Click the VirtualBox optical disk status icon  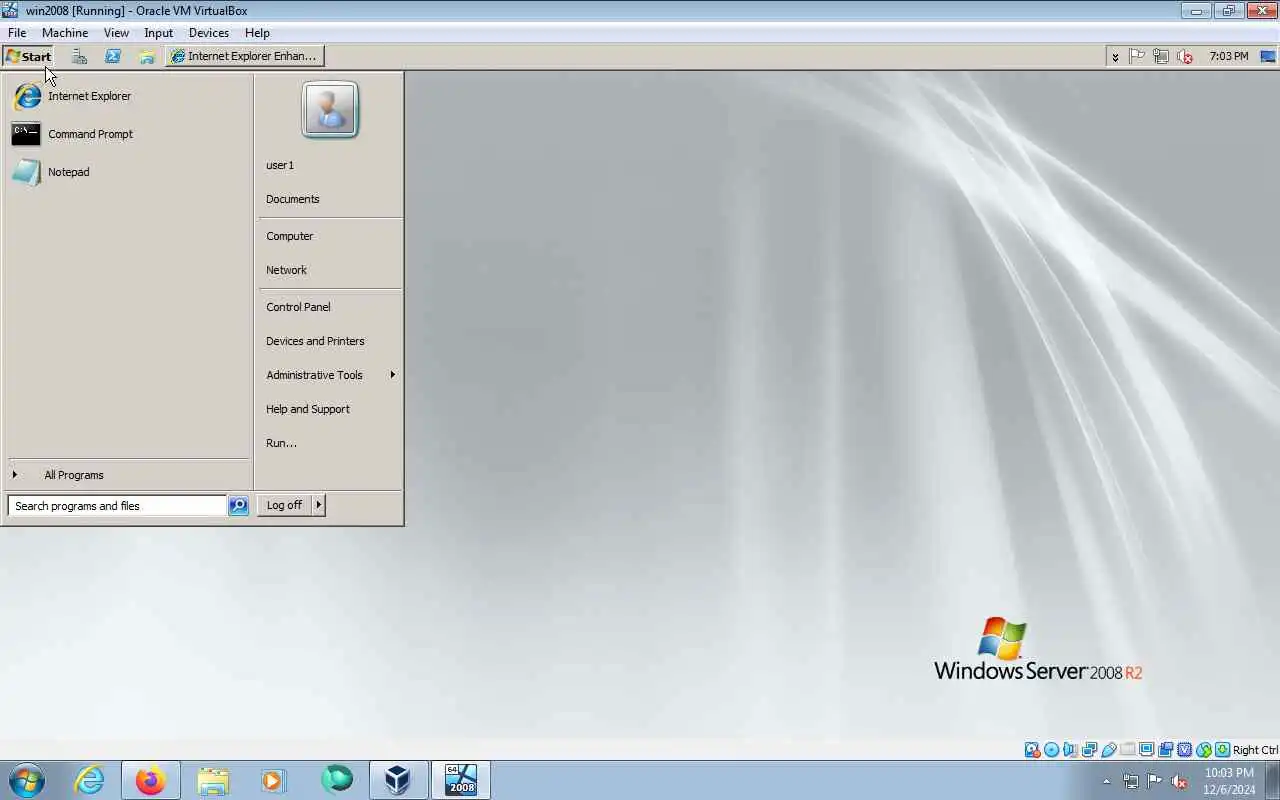pyautogui.click(x=1051, y=750)
